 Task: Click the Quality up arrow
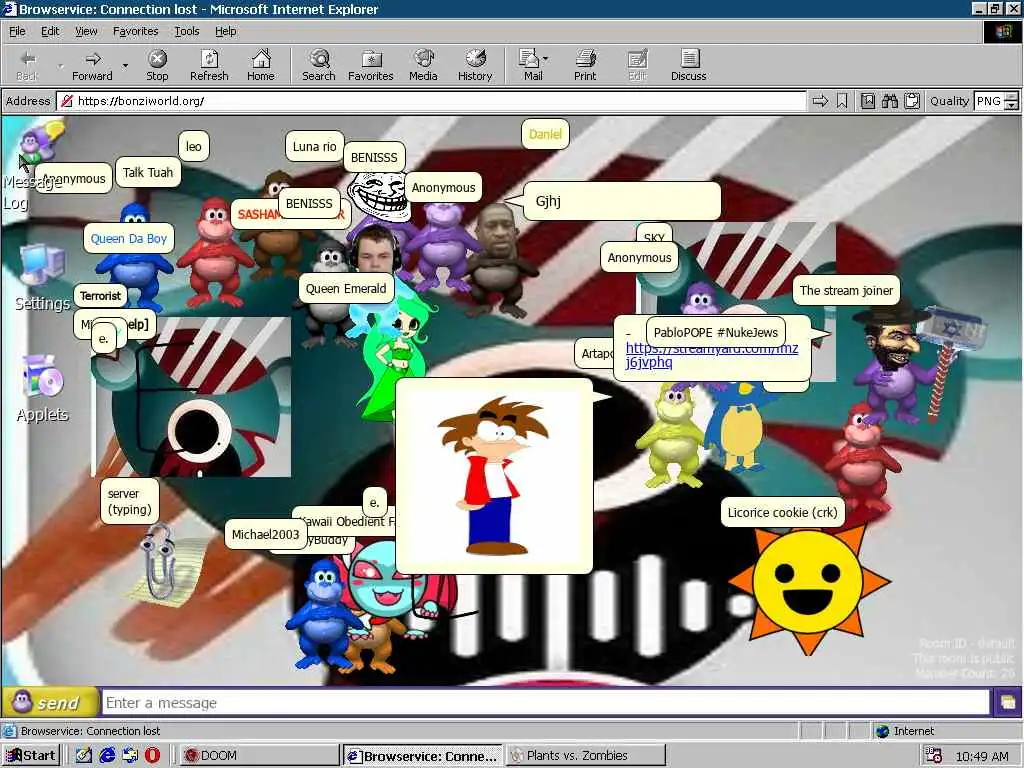(x=1012, y=97)
